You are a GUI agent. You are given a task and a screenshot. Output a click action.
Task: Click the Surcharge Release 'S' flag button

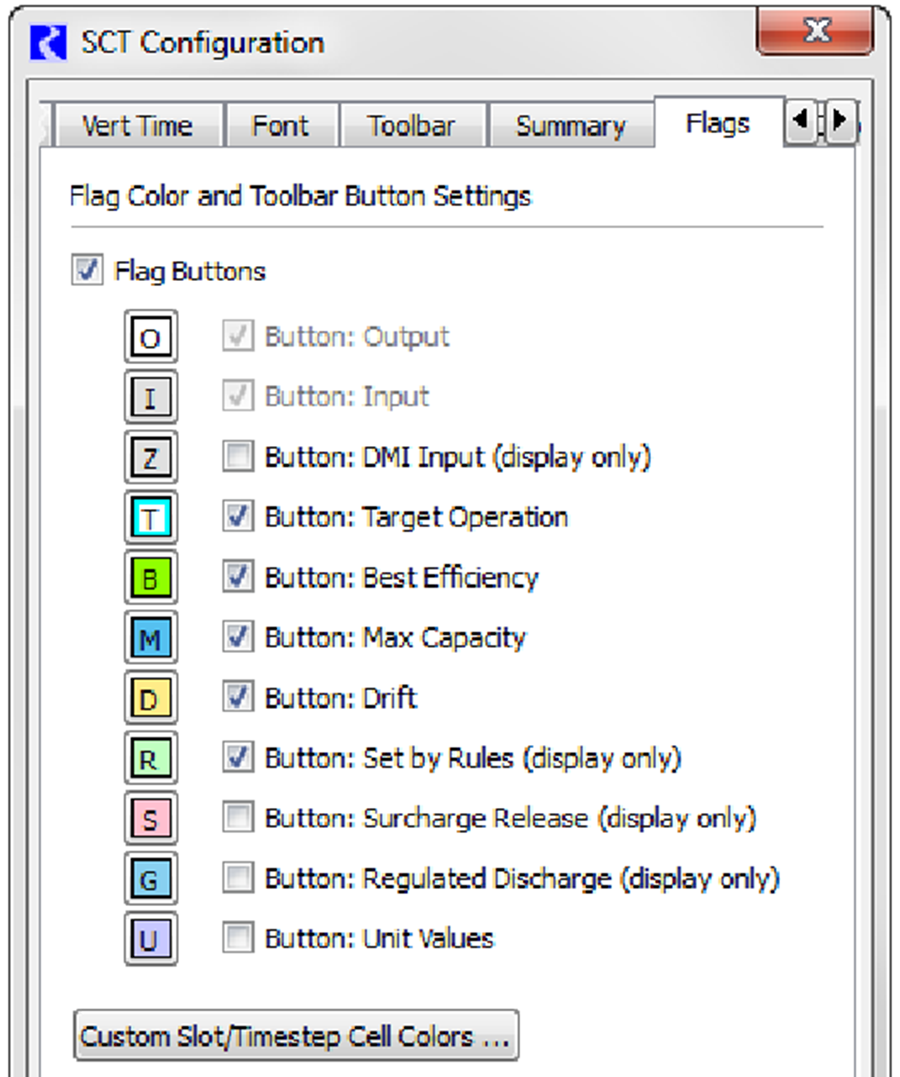pos(150,819)
